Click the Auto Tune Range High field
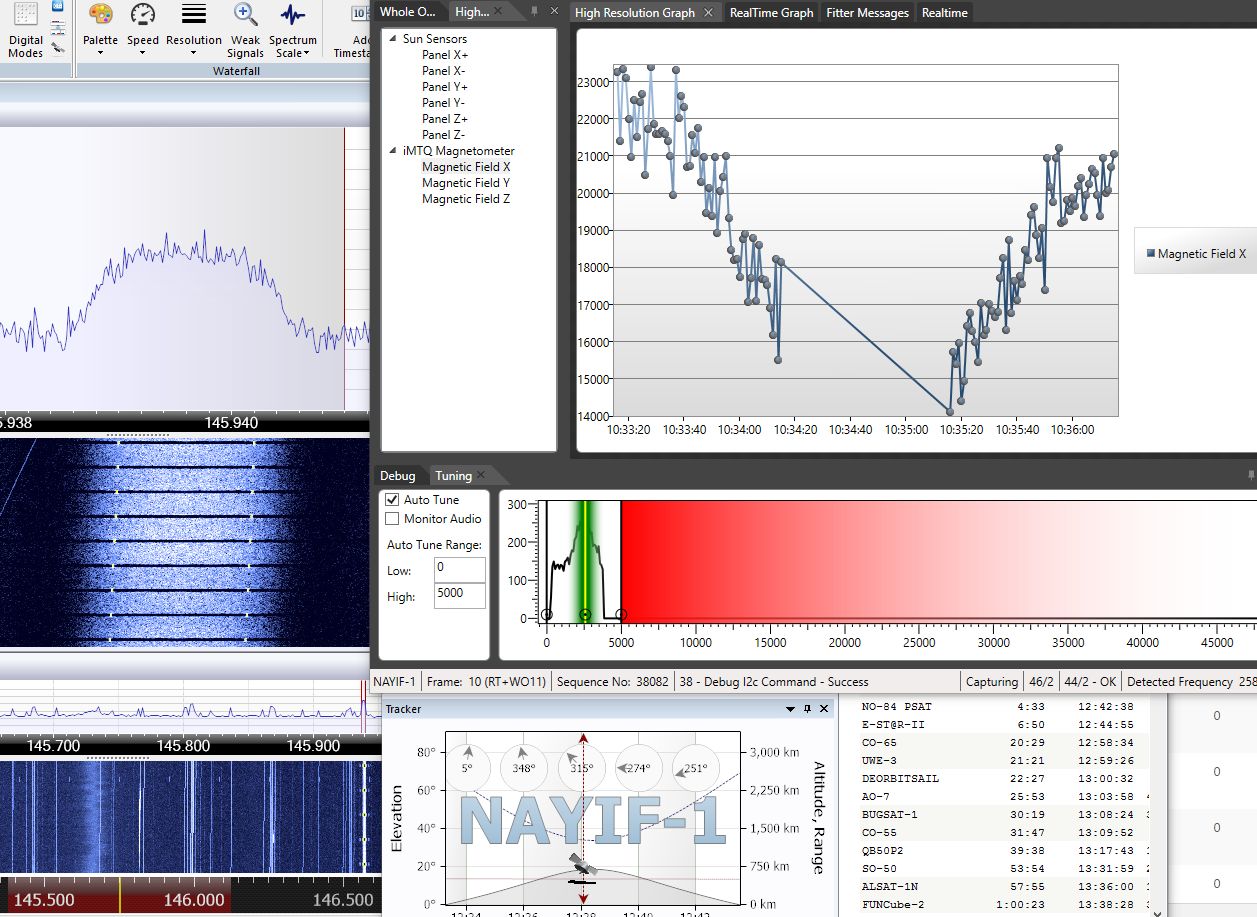 459,596
